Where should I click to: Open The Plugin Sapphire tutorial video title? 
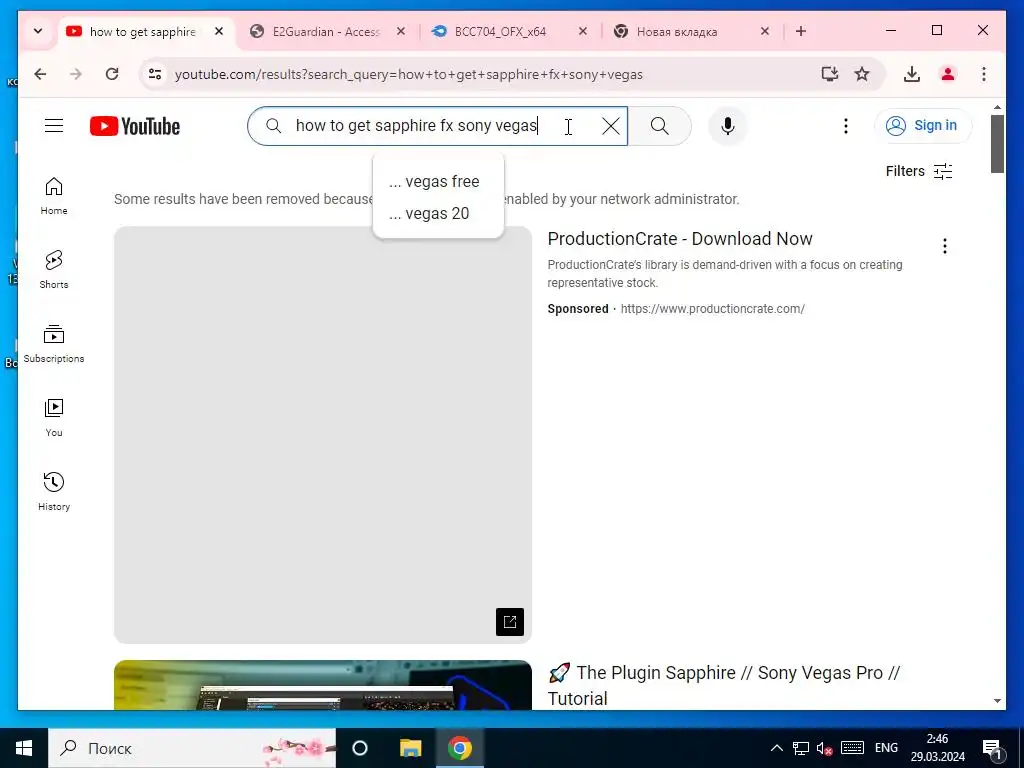pos(724,686)
